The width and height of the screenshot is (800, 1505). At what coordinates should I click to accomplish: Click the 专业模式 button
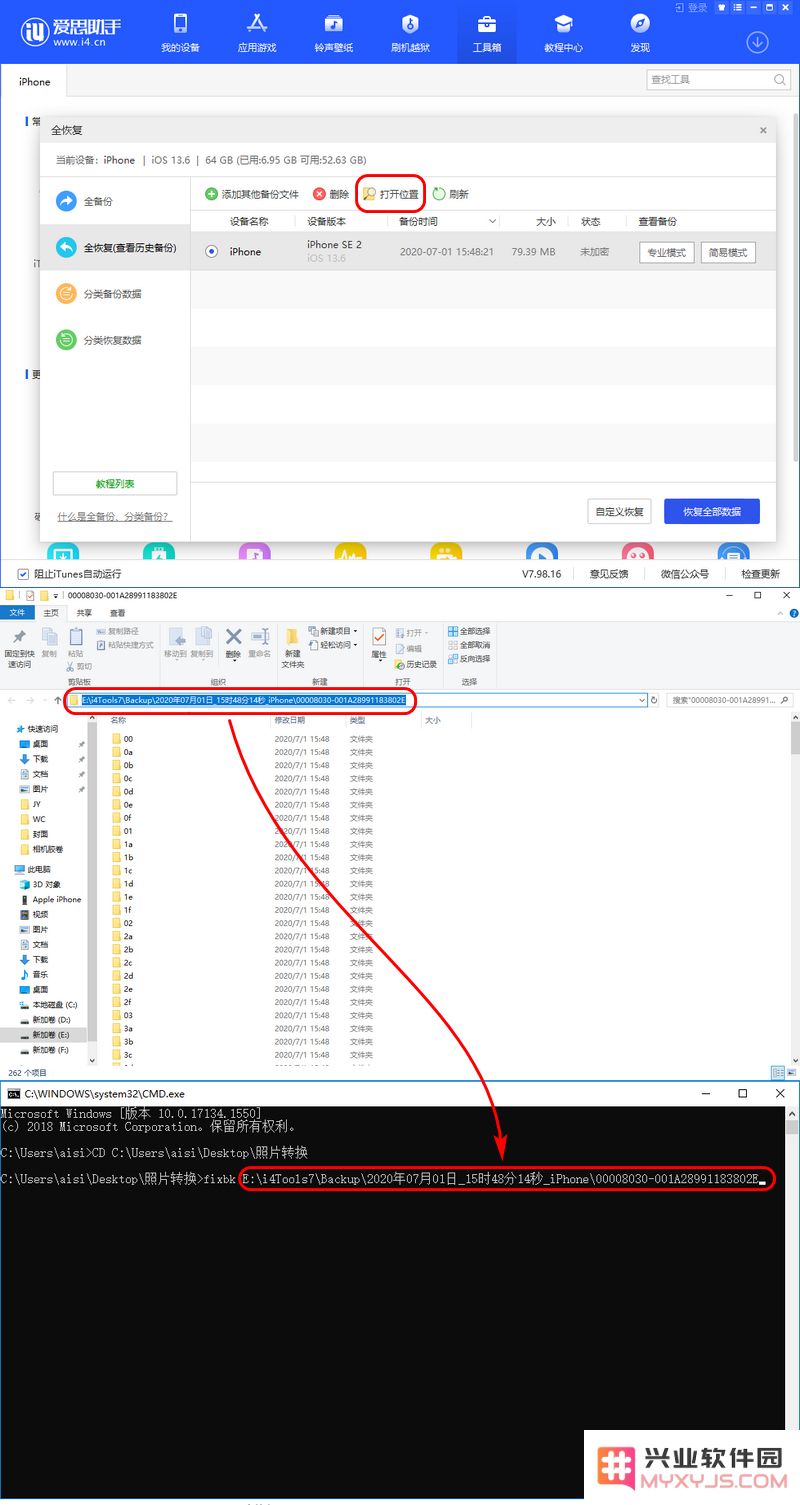[666, 253]
